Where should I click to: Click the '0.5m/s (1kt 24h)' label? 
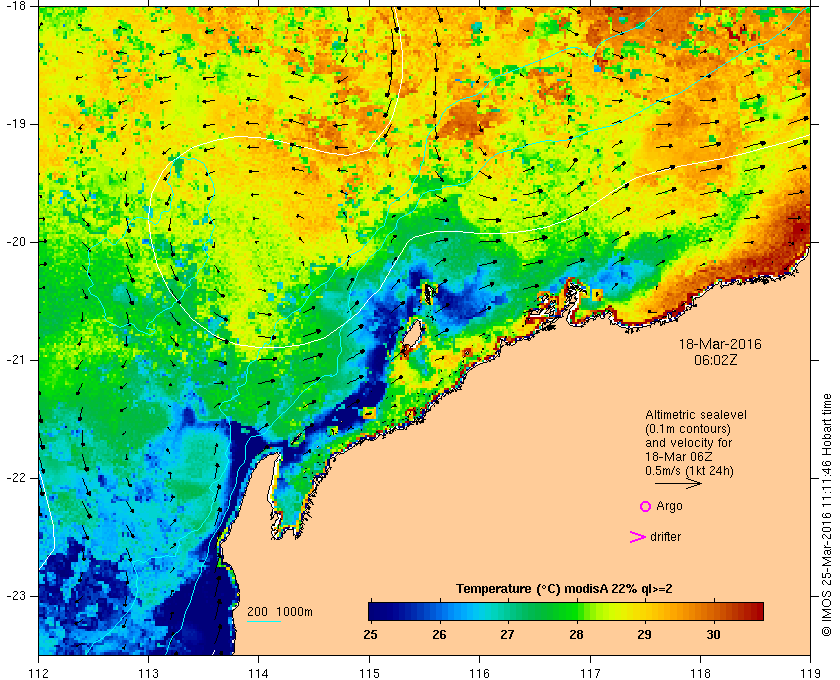tap(689, 470)
